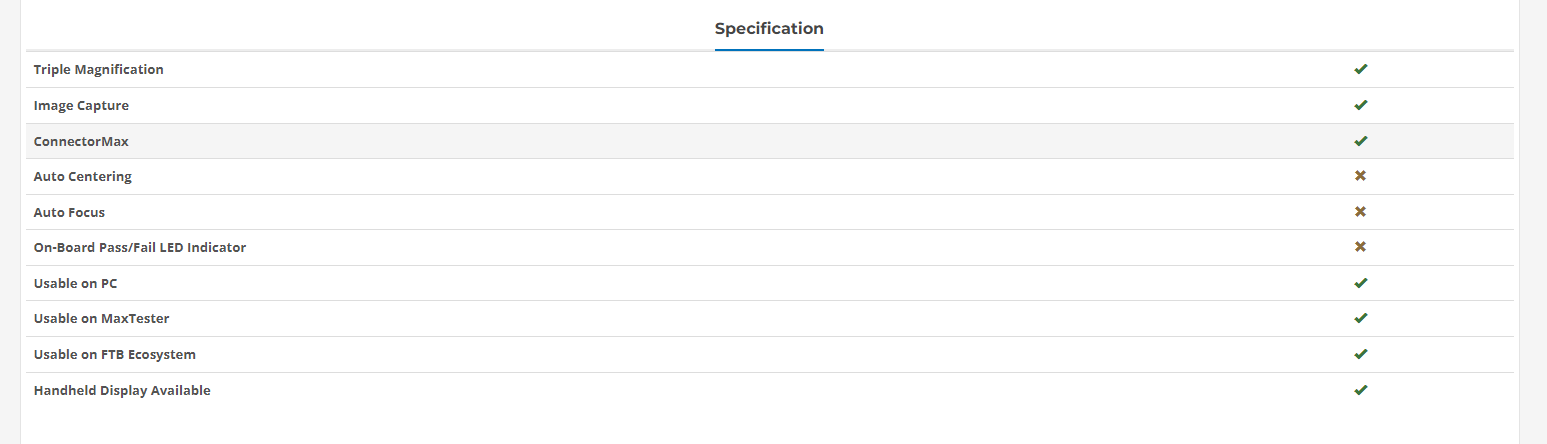Click the X icon for Pass/Fail LED Indicator
The image size is (1547, 444).
pyautogui.click(x=1360, y=247)
